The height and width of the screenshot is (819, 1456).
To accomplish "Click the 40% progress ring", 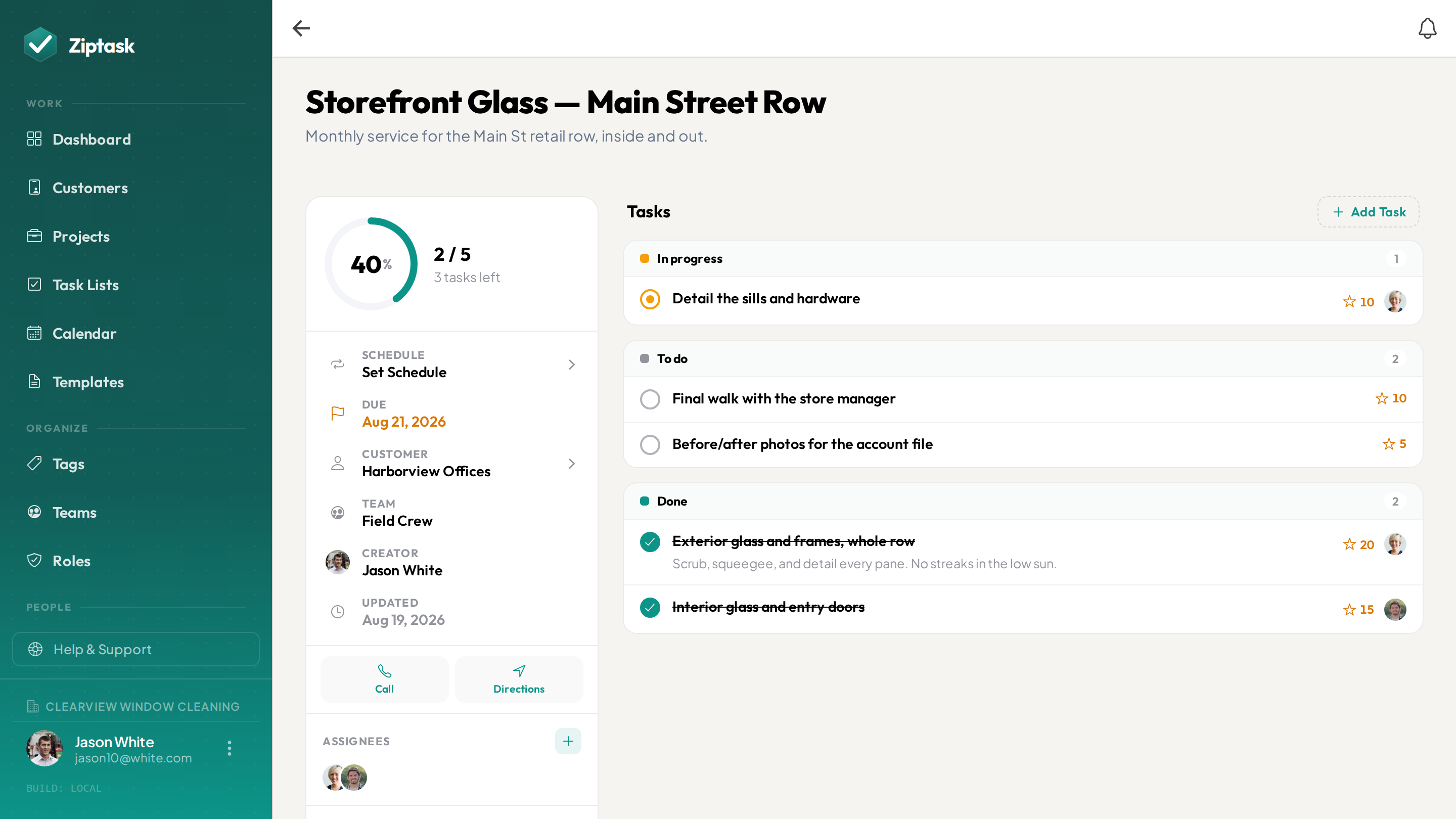I will [371, 264].
